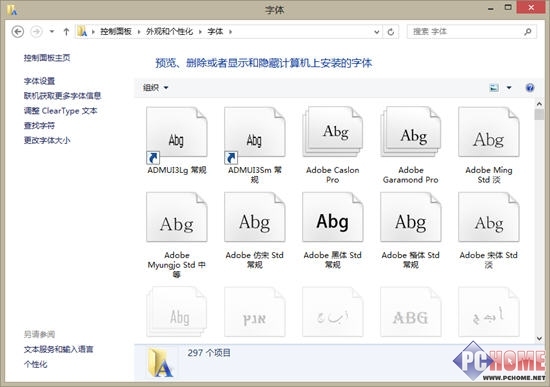Screen dimensions: 550x387
Task: Open 控制面板主页 link
Action: coord(47,58)
